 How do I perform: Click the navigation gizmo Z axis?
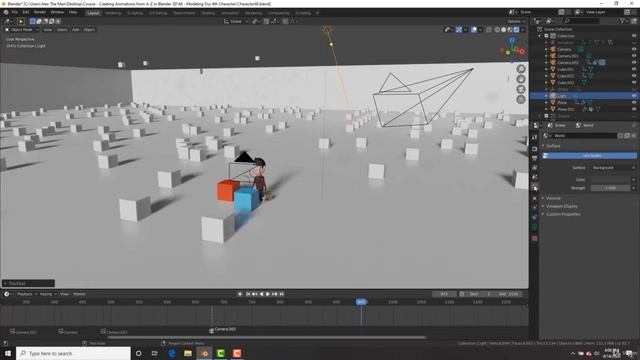coord(512,40)
